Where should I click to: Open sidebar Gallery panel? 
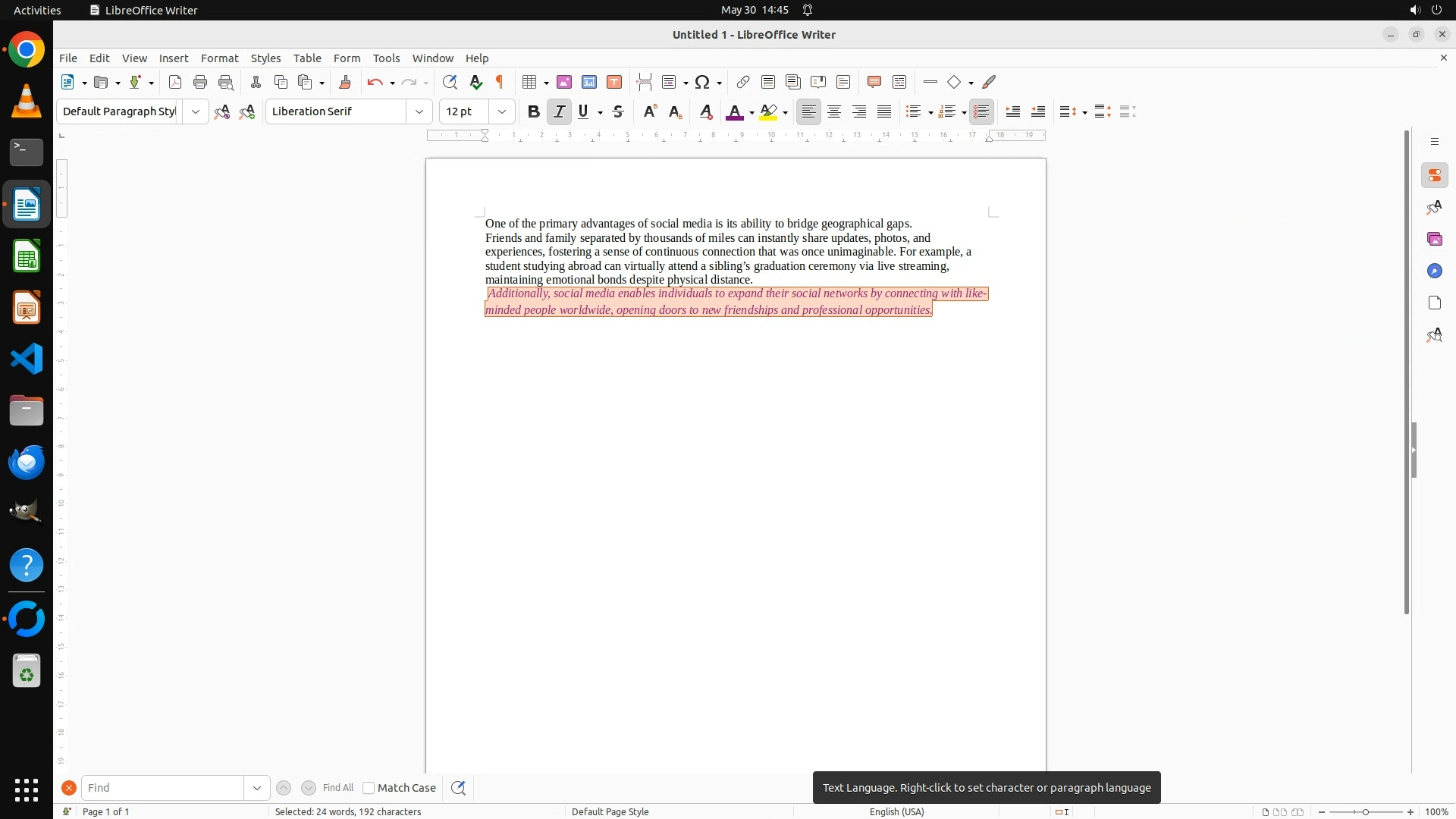(x=1434, y=239)
